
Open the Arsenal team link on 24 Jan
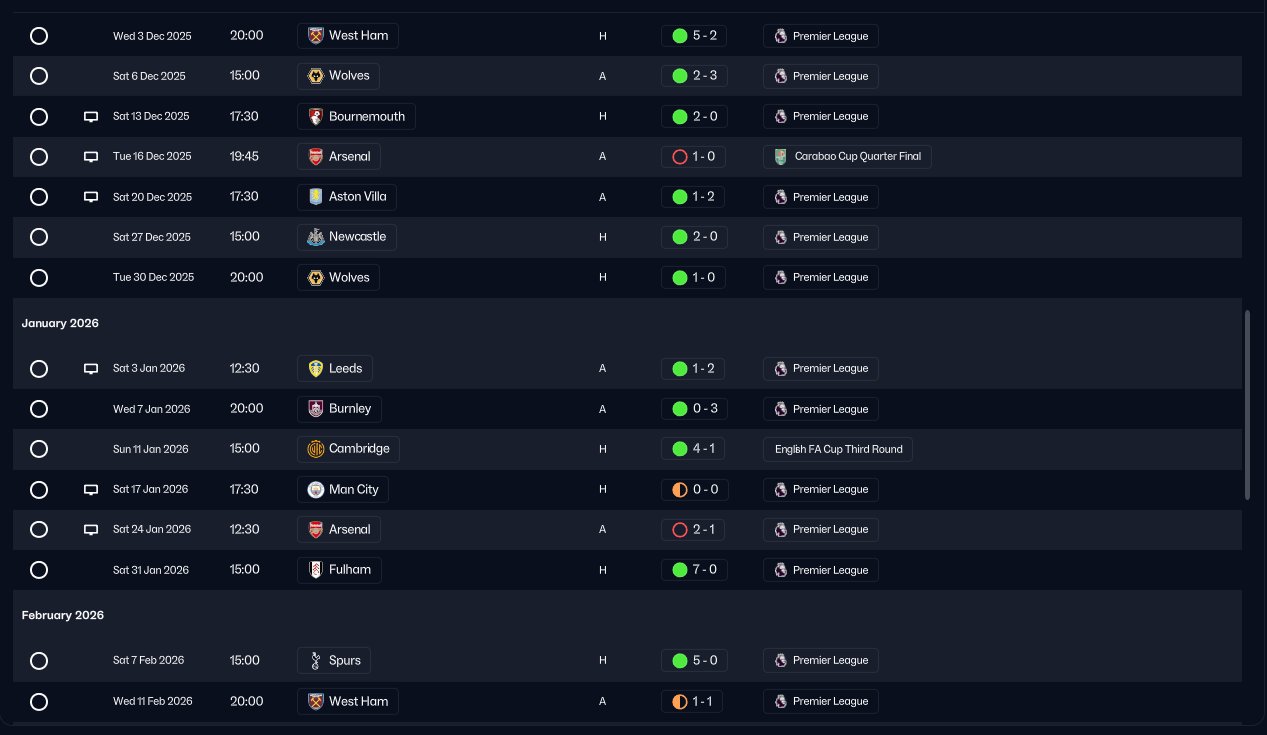[339, 529]
